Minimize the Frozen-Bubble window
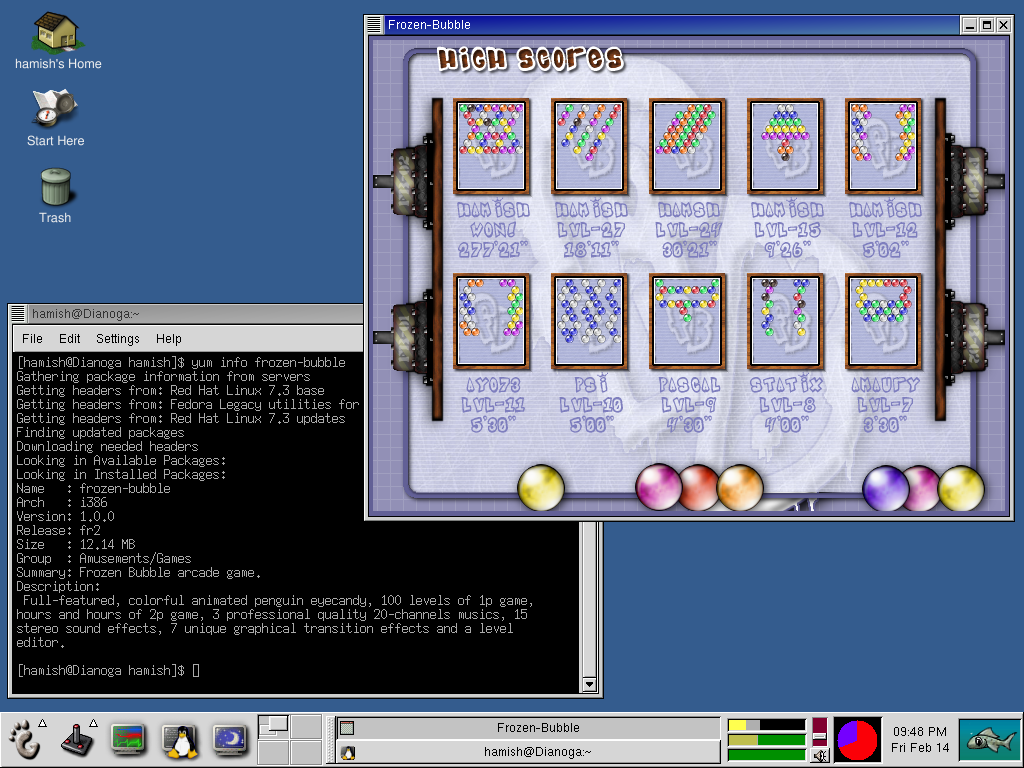 point(970,25)
